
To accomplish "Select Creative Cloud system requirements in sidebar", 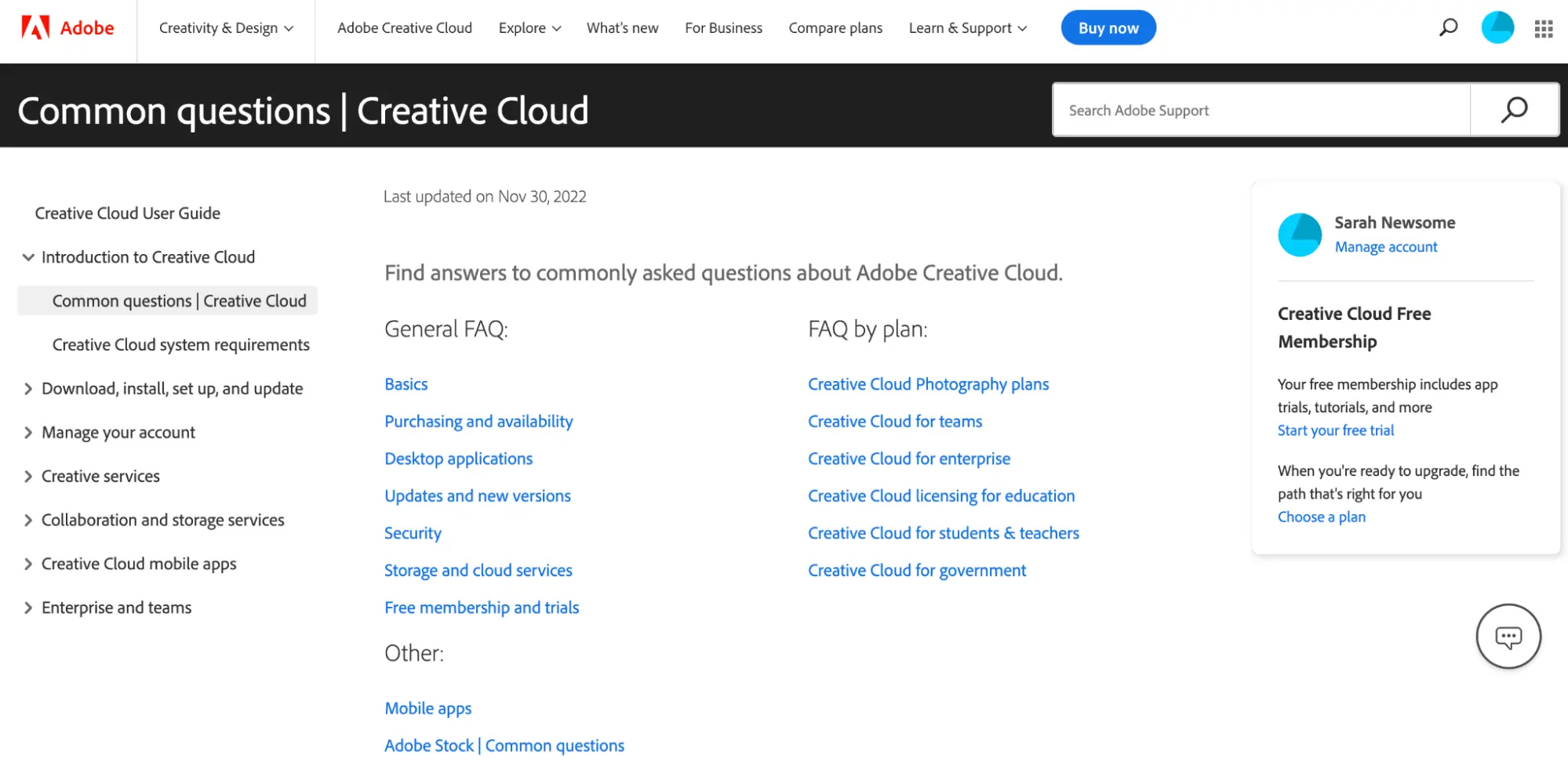I will pyautogui.click(x=180, y=345).
